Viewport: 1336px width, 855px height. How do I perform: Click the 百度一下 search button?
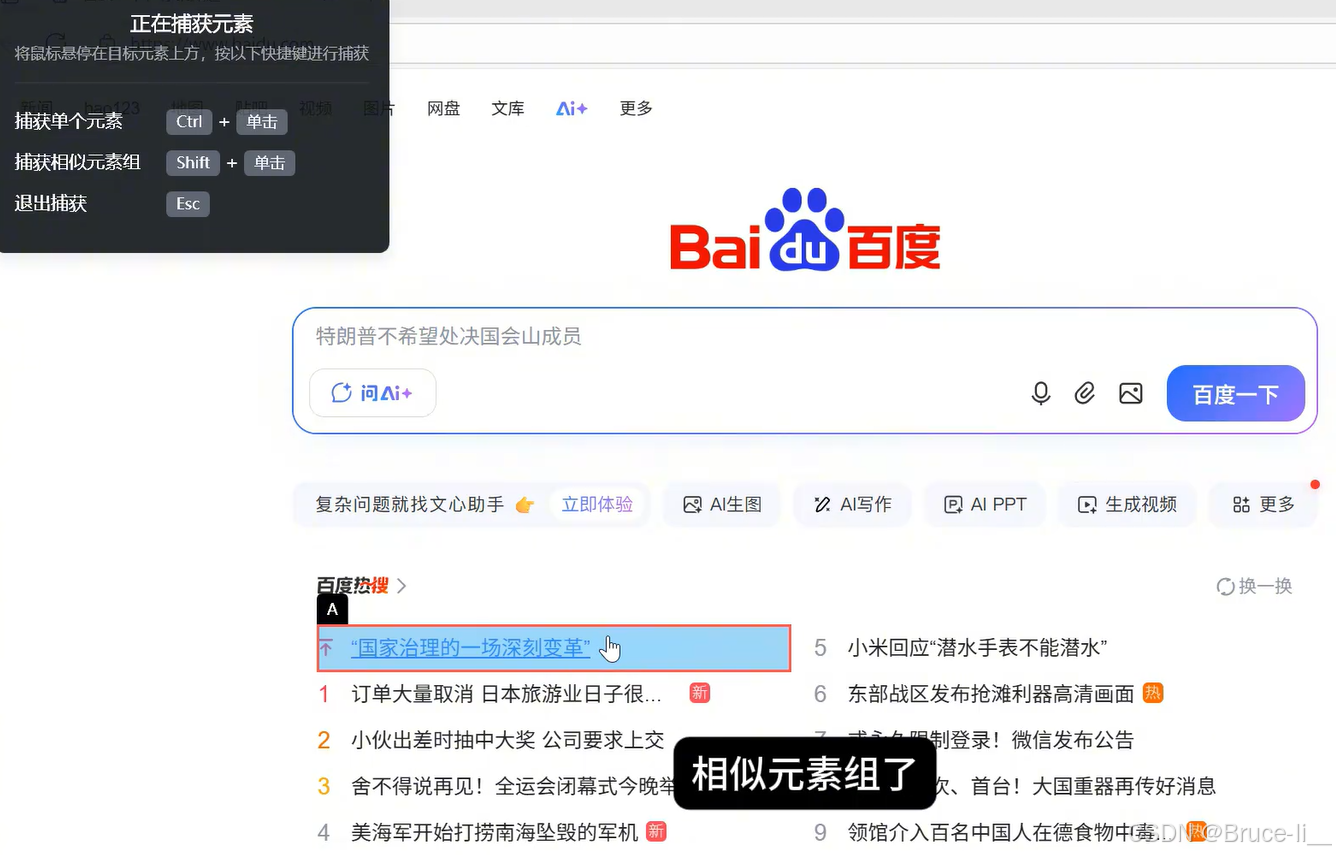coord(1236,394)
